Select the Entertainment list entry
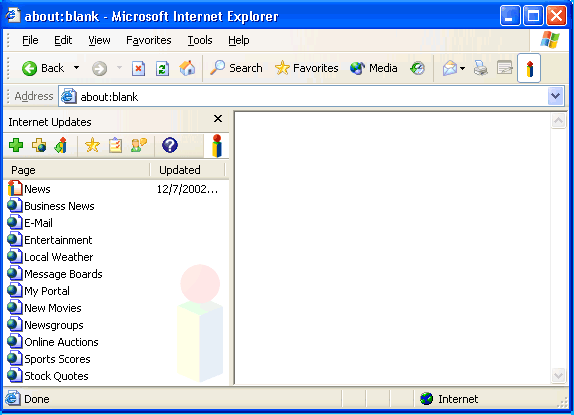574x415 pixels. tap(58, 240)
